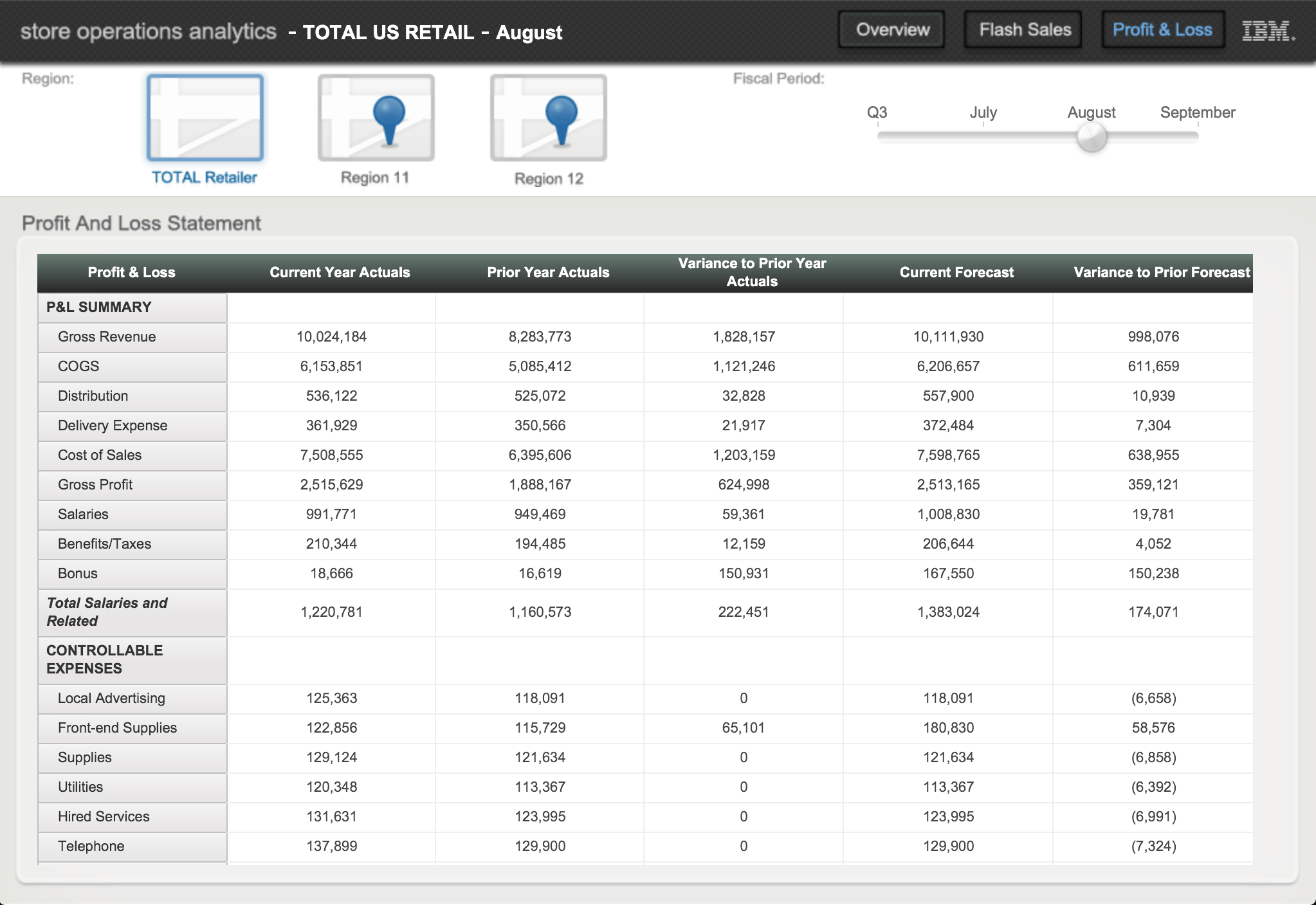Viewport: 1316px width, 905px height.
Task: Switch to the Flash Sales tab
Action: (1024, 30)
